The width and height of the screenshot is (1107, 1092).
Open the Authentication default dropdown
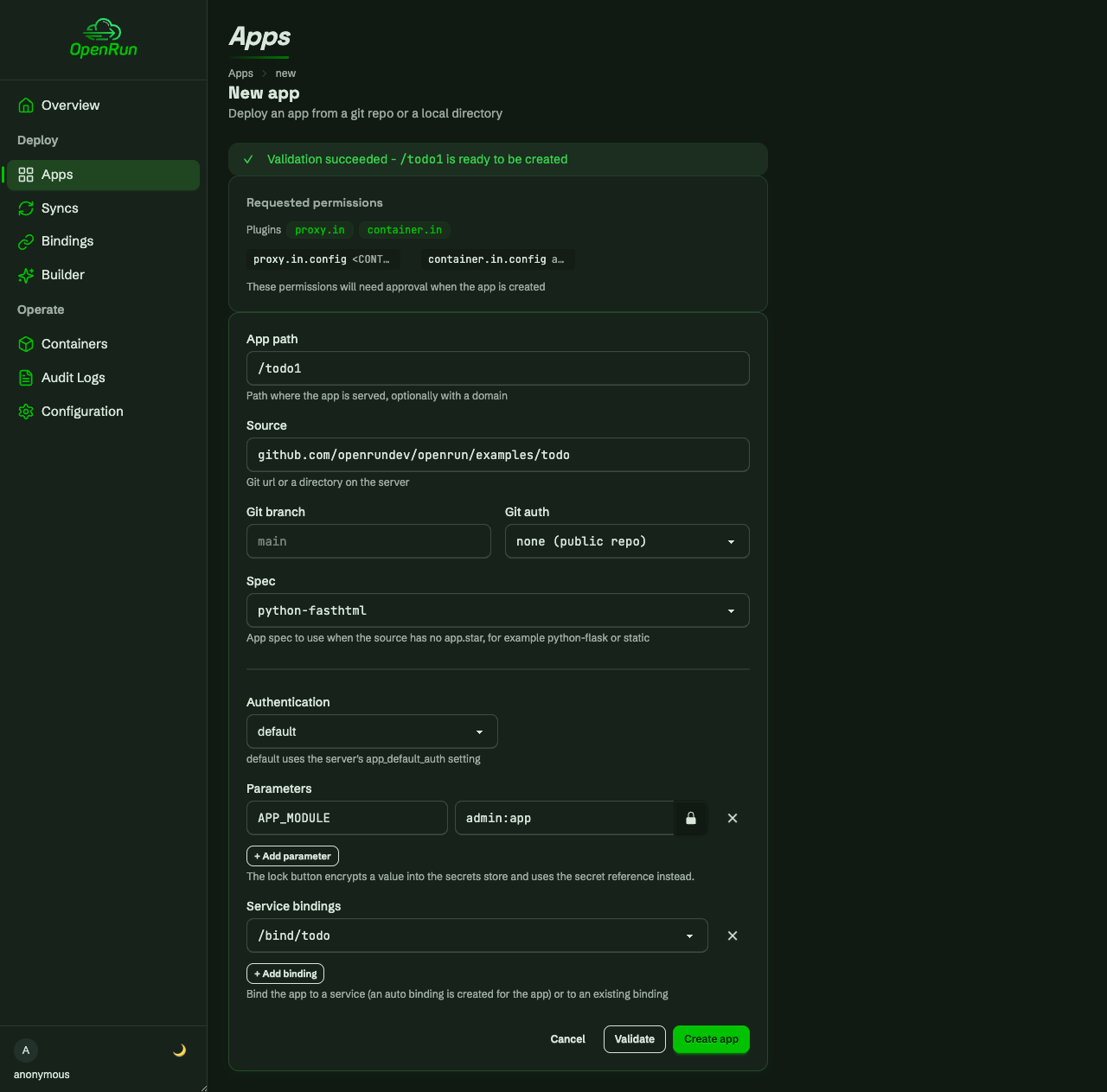[x=372, y=731]
